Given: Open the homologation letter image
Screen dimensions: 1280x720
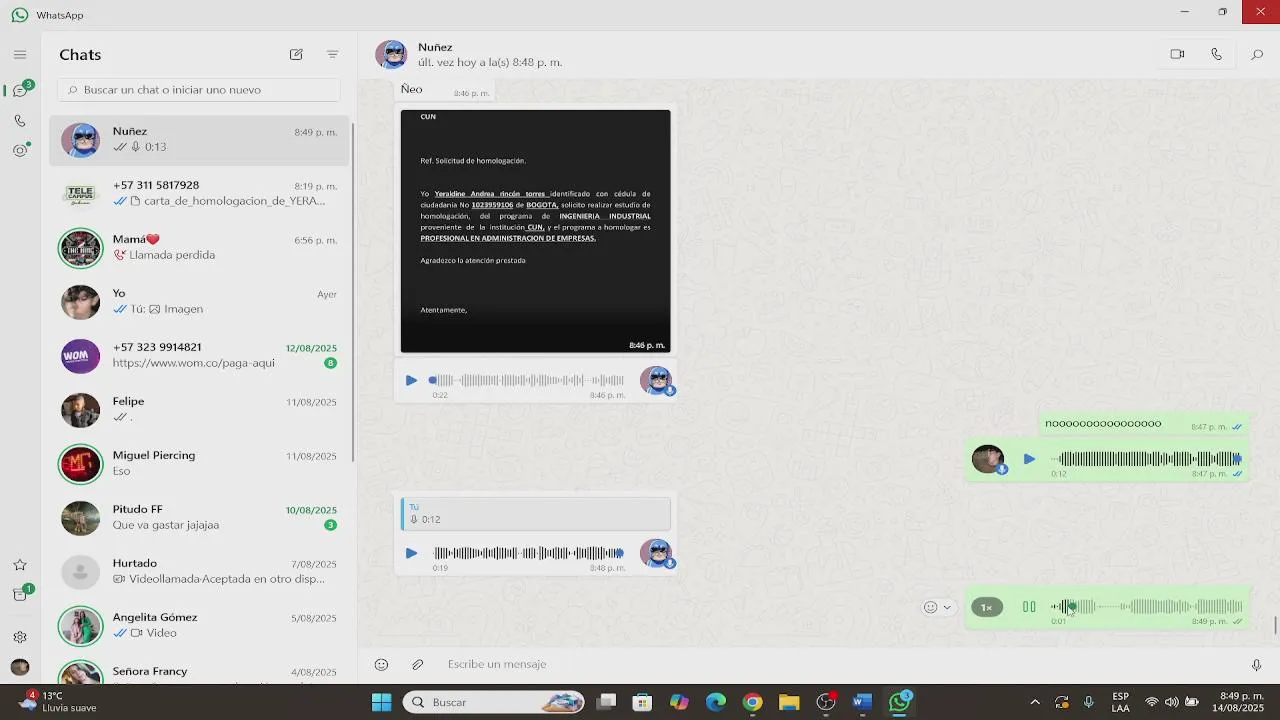Looking at the screenshot, I should pos(535,231).
